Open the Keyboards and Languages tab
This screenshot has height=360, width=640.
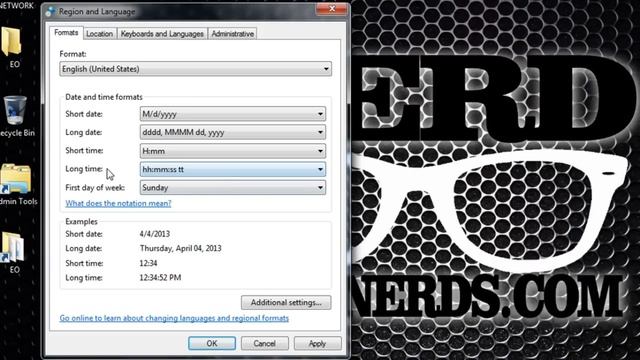point(162,34)
